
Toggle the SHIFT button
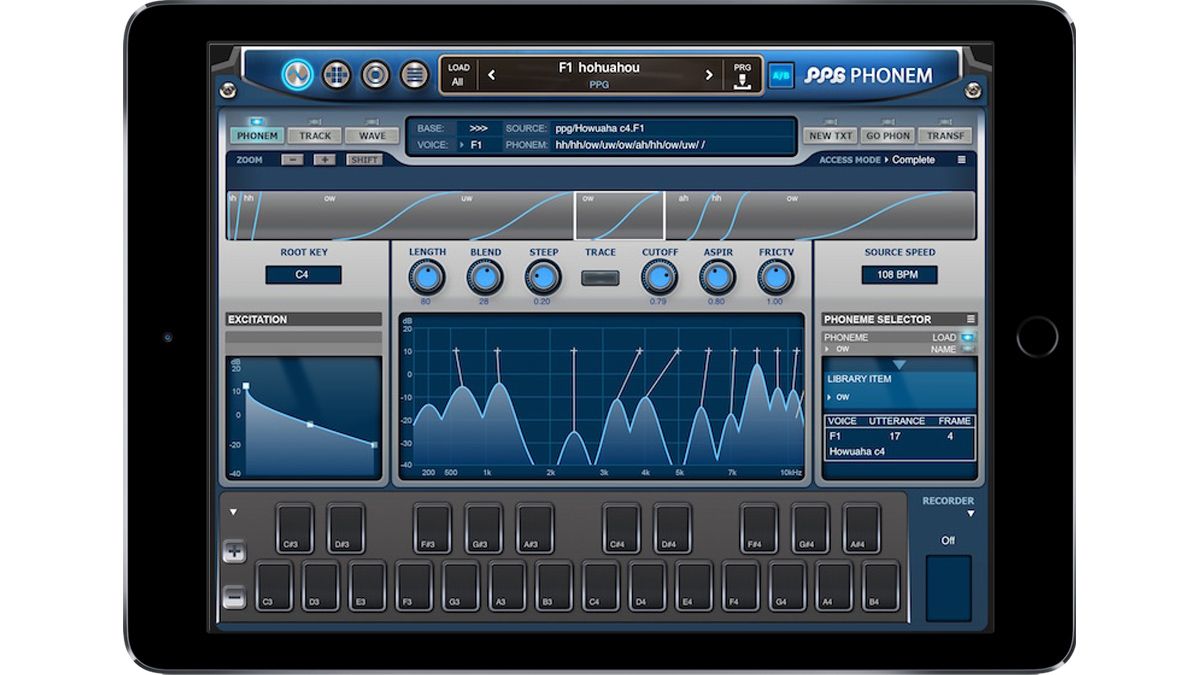(x=364, y=160)
